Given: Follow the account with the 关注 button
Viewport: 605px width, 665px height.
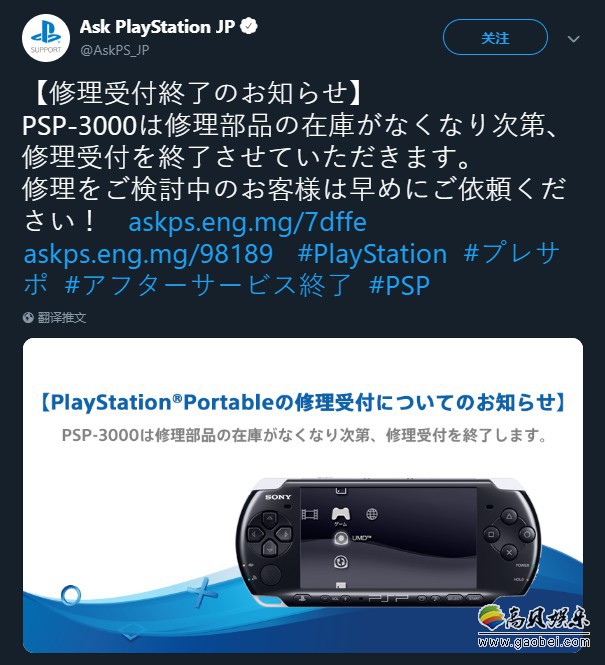Looking at the screenshot, I should 495,38.
